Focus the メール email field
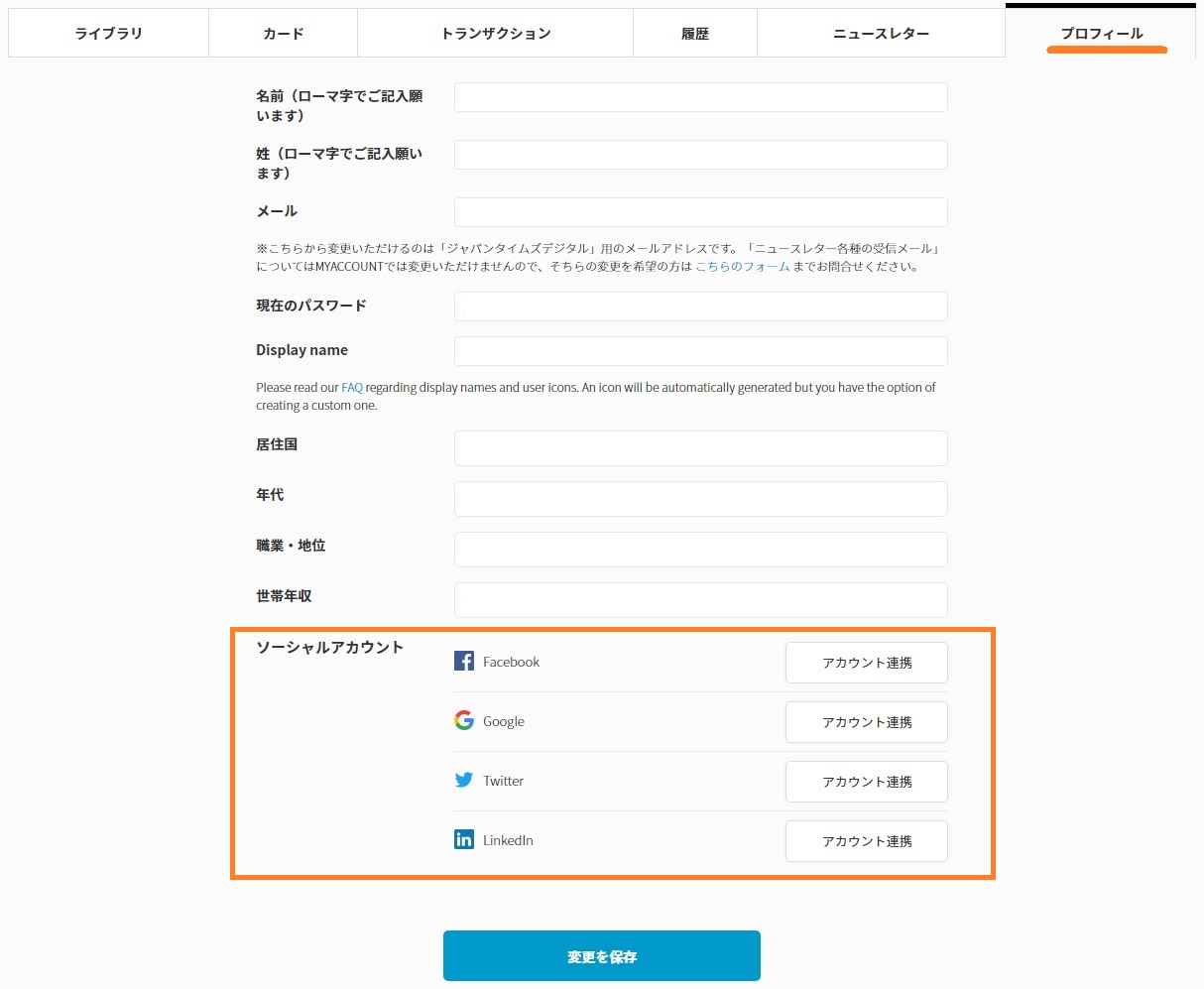Viewport: 1204px width, 989px height. tap(701, 212)
